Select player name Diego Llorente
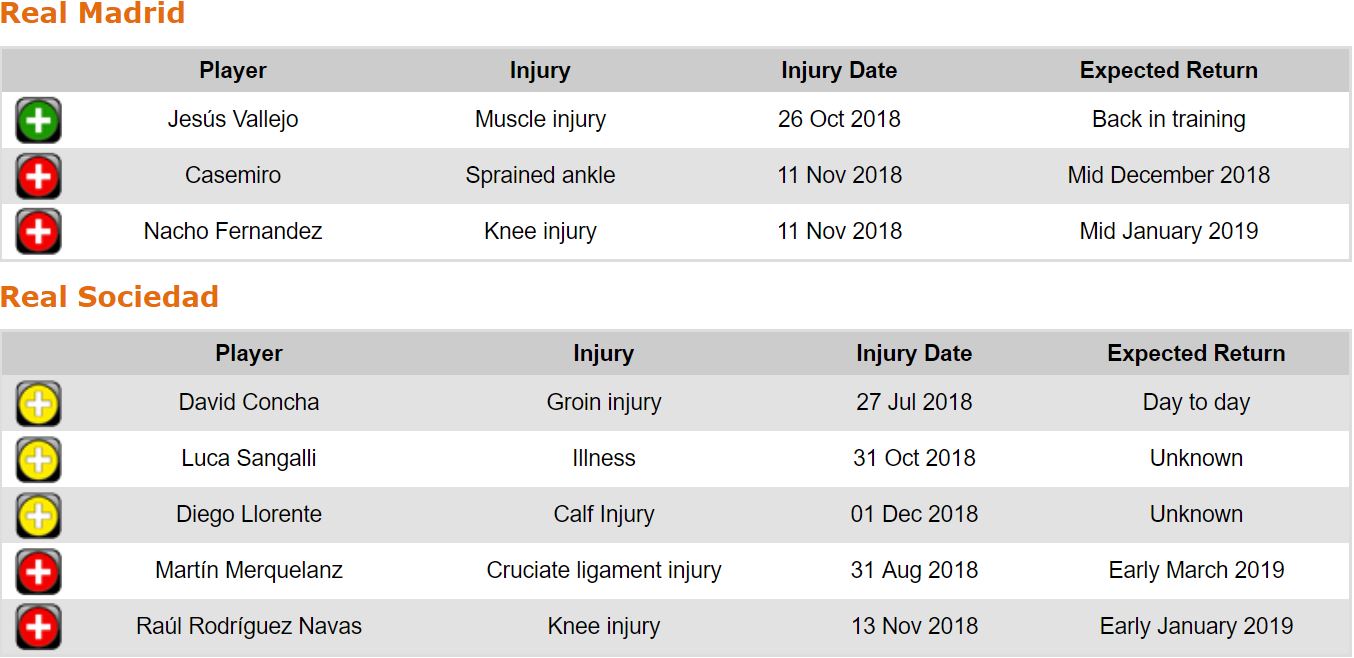 coord(249,514)
